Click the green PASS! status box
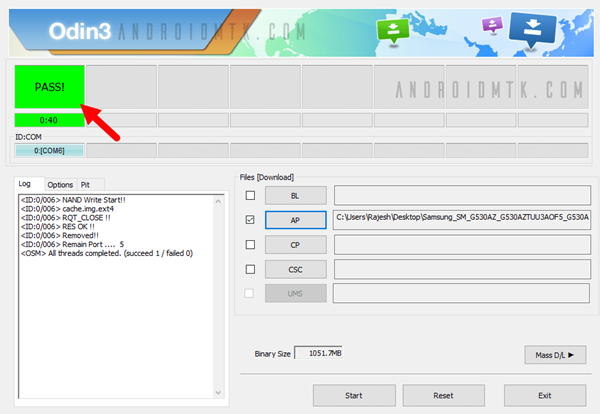The height and width of the screenshot is (414, 600). (49, 87)
